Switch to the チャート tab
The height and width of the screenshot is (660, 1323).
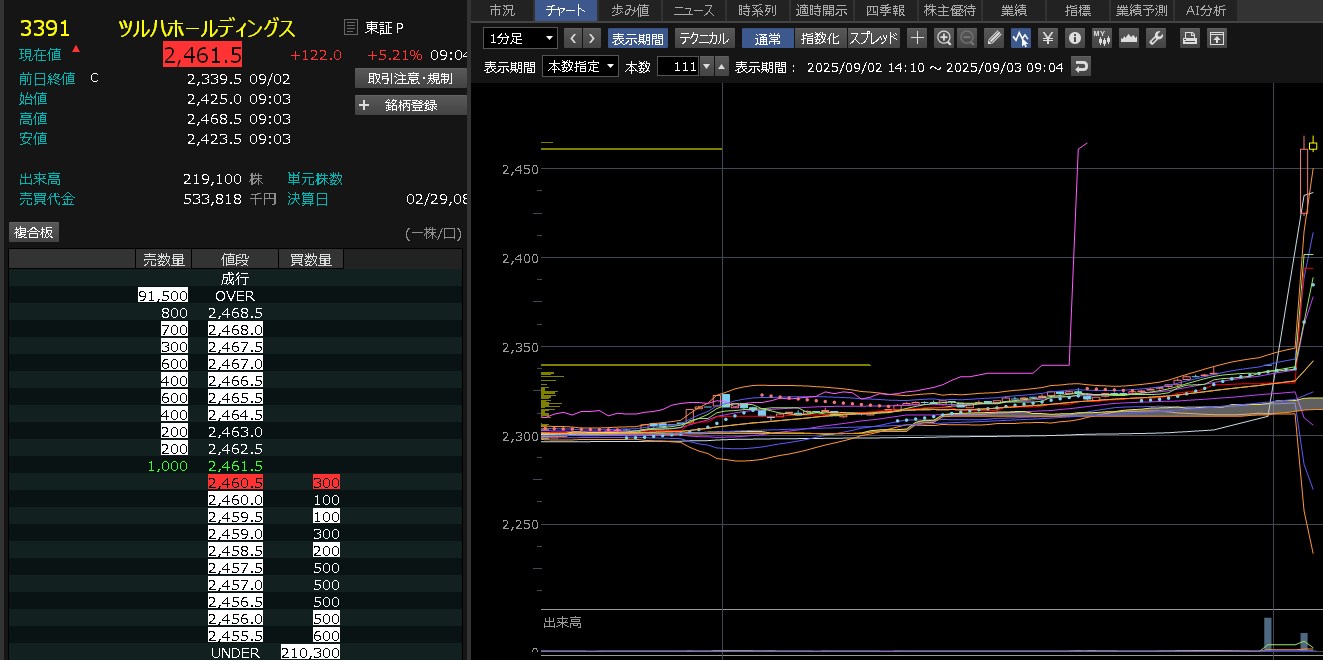pos(565,10)
